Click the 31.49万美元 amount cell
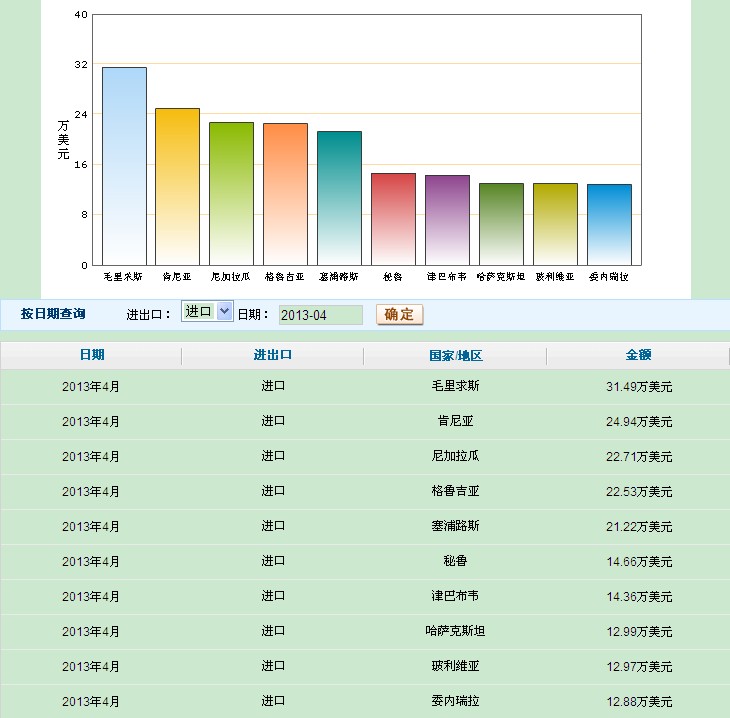This screenshot has height=718, width=730. click(x=638, y=387)
